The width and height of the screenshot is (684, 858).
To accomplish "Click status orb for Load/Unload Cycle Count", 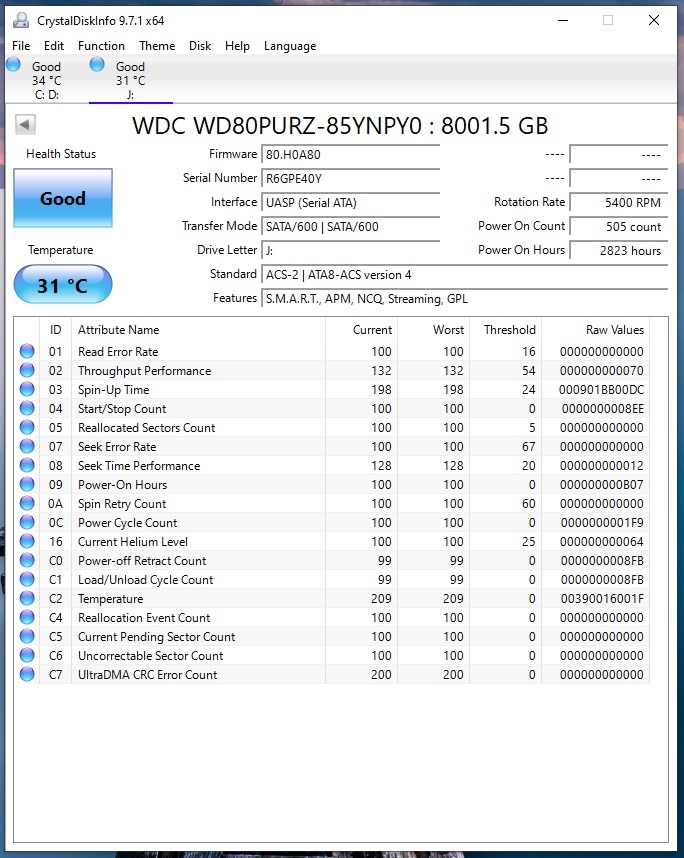I will click(x=27, y=579).
